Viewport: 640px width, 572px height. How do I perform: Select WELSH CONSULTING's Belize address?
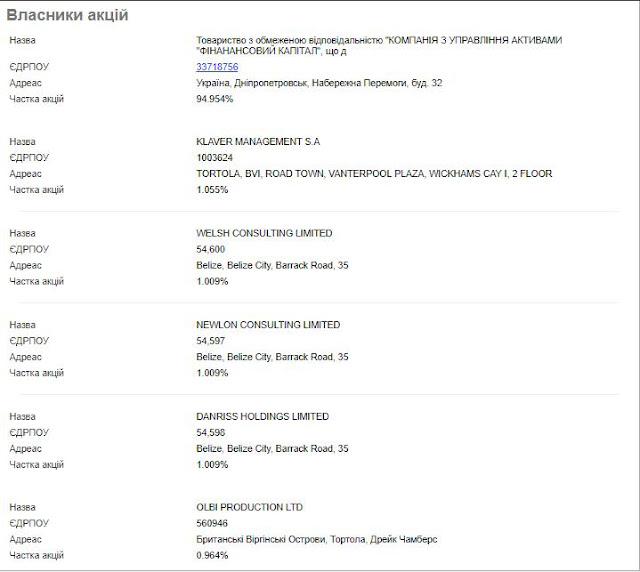point(272,265)
